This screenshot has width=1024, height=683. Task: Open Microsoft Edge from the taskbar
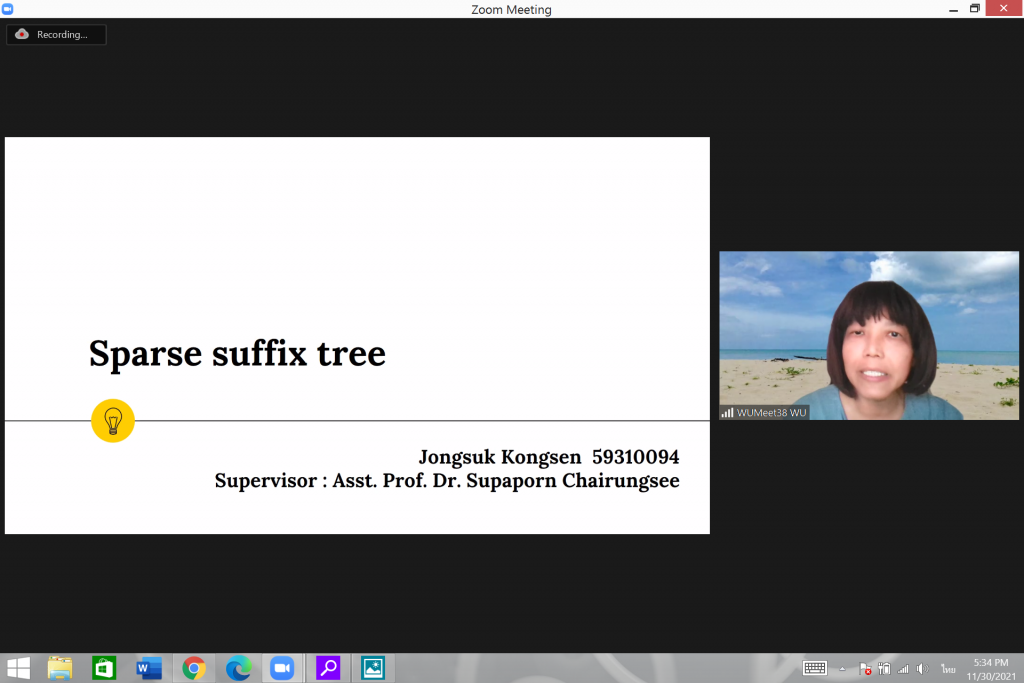pyautogui.click(x=238, y=668)
